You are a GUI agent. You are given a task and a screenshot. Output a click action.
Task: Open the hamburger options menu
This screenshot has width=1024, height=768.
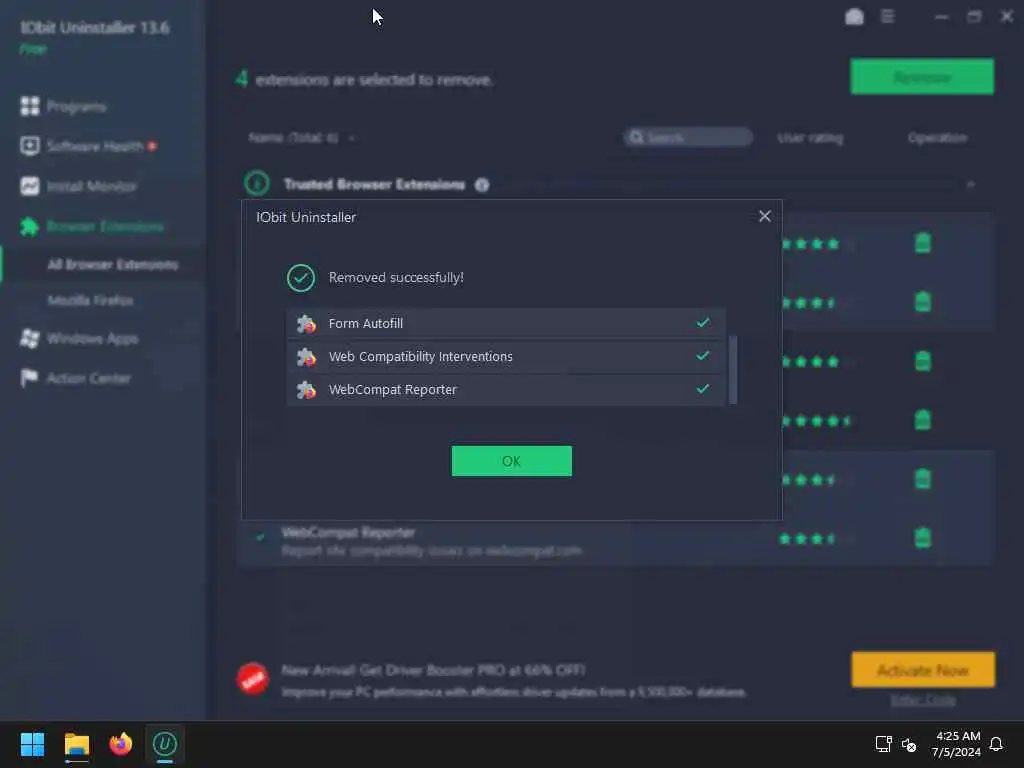pyautogui.click(x=888, y=16)
